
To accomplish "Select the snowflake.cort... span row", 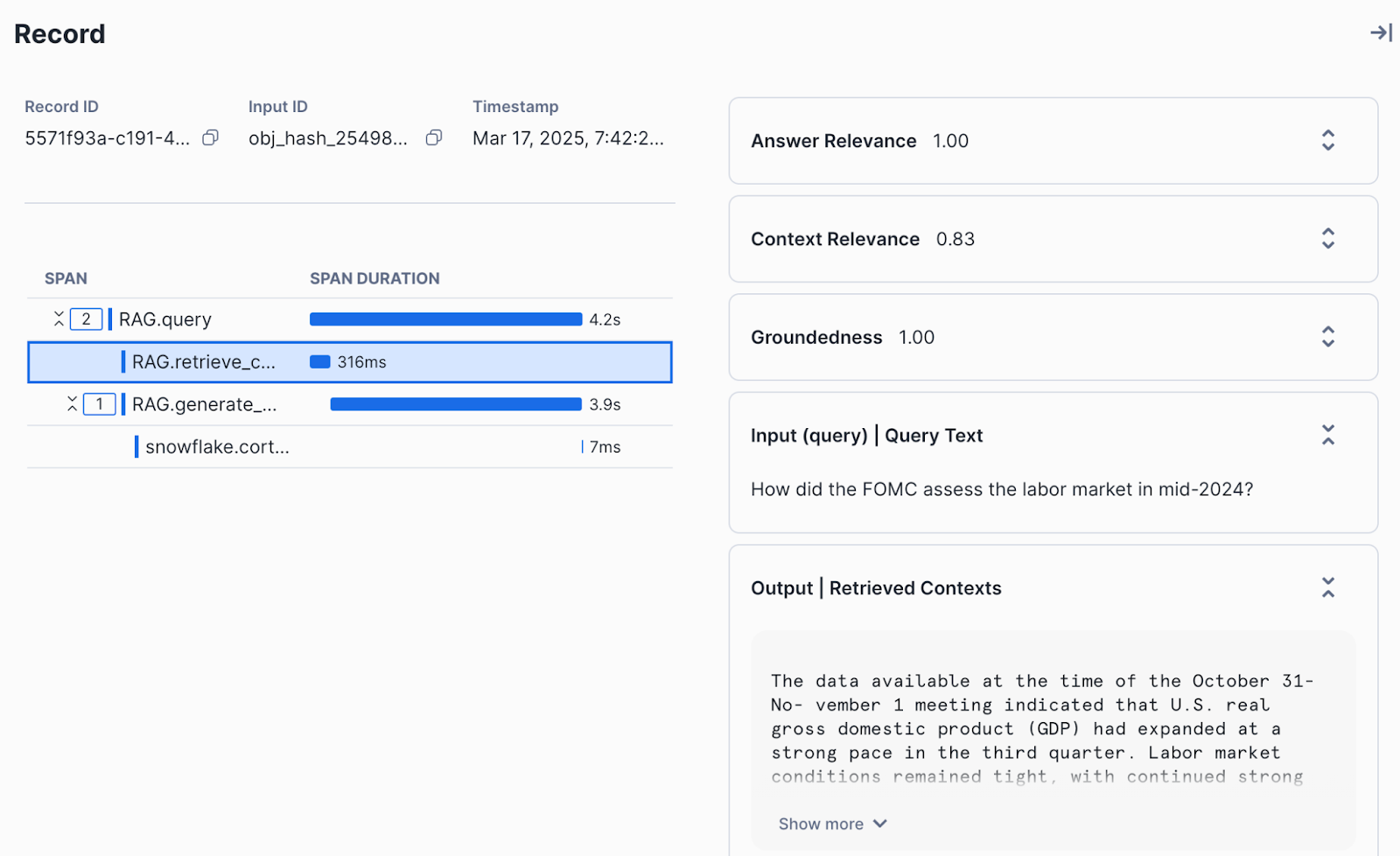I will (x=217, y=447).
